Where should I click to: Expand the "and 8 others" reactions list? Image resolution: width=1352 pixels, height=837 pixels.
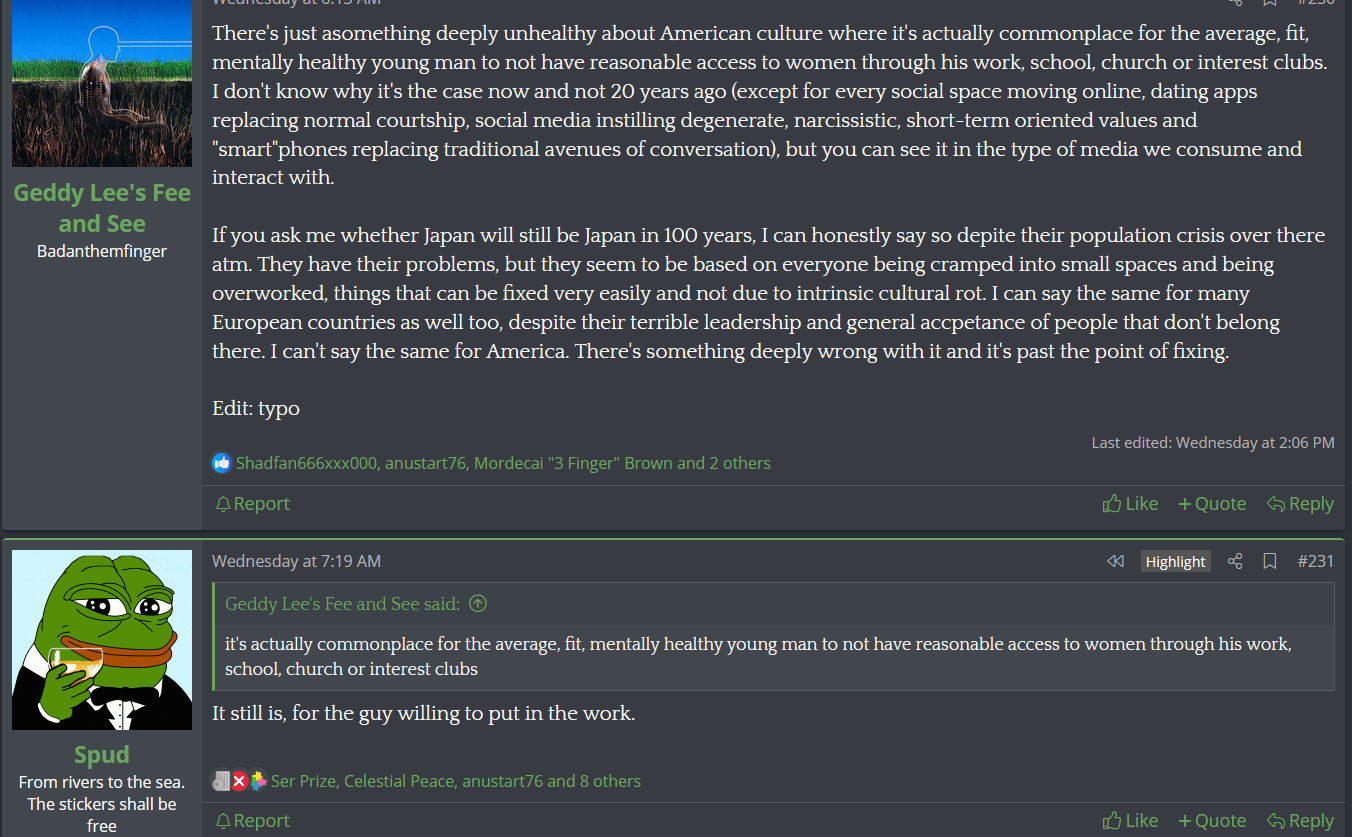[x=594, y=781]
